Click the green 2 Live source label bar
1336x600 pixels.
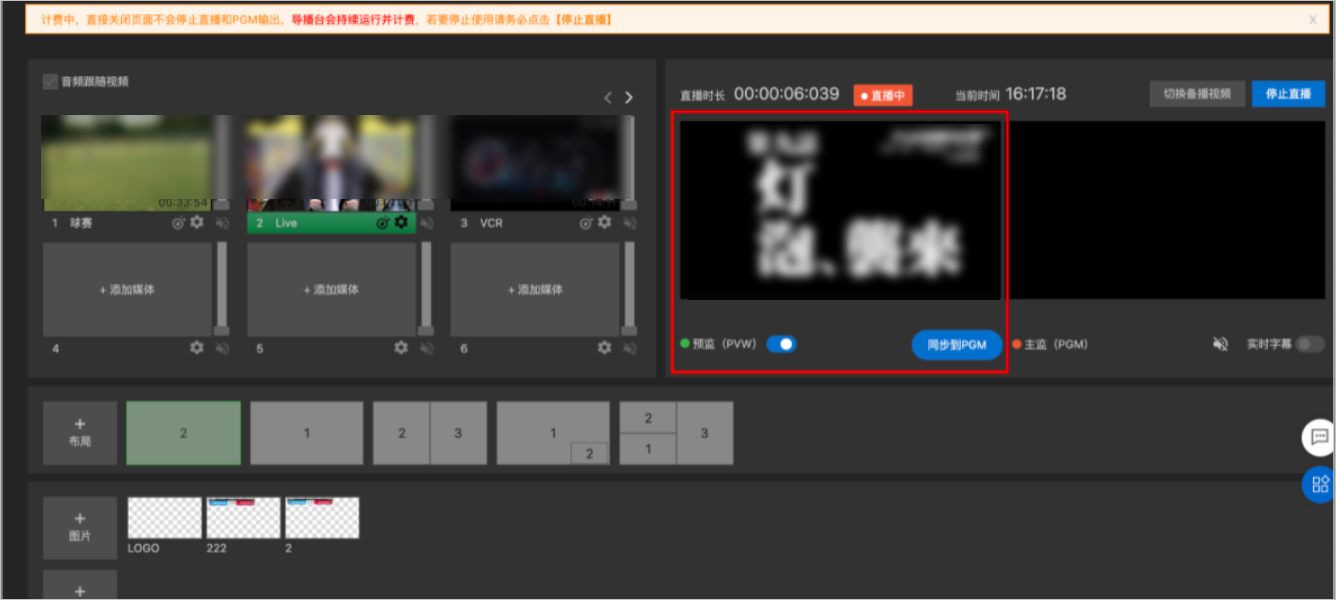click(331, 223)
